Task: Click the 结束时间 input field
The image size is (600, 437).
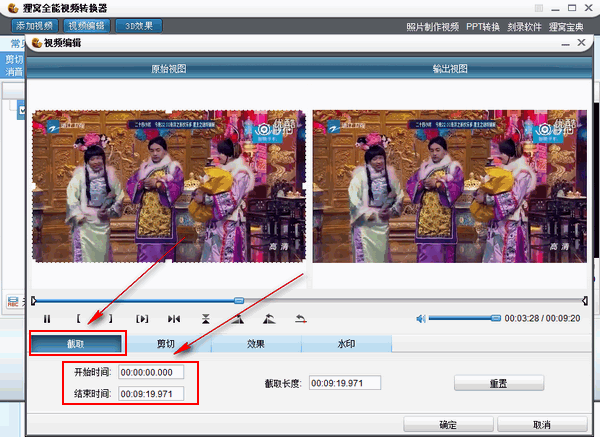Action: [x=151, y=394]
